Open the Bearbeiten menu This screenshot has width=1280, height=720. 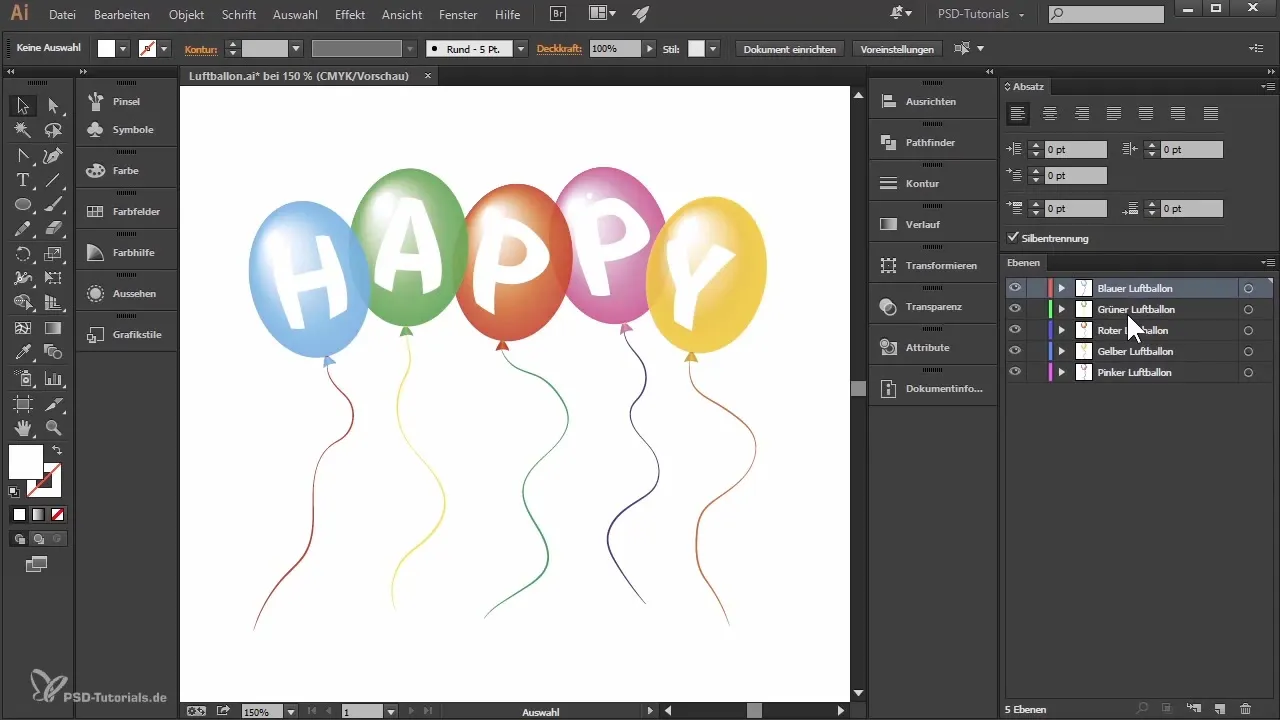click(121, 15)
